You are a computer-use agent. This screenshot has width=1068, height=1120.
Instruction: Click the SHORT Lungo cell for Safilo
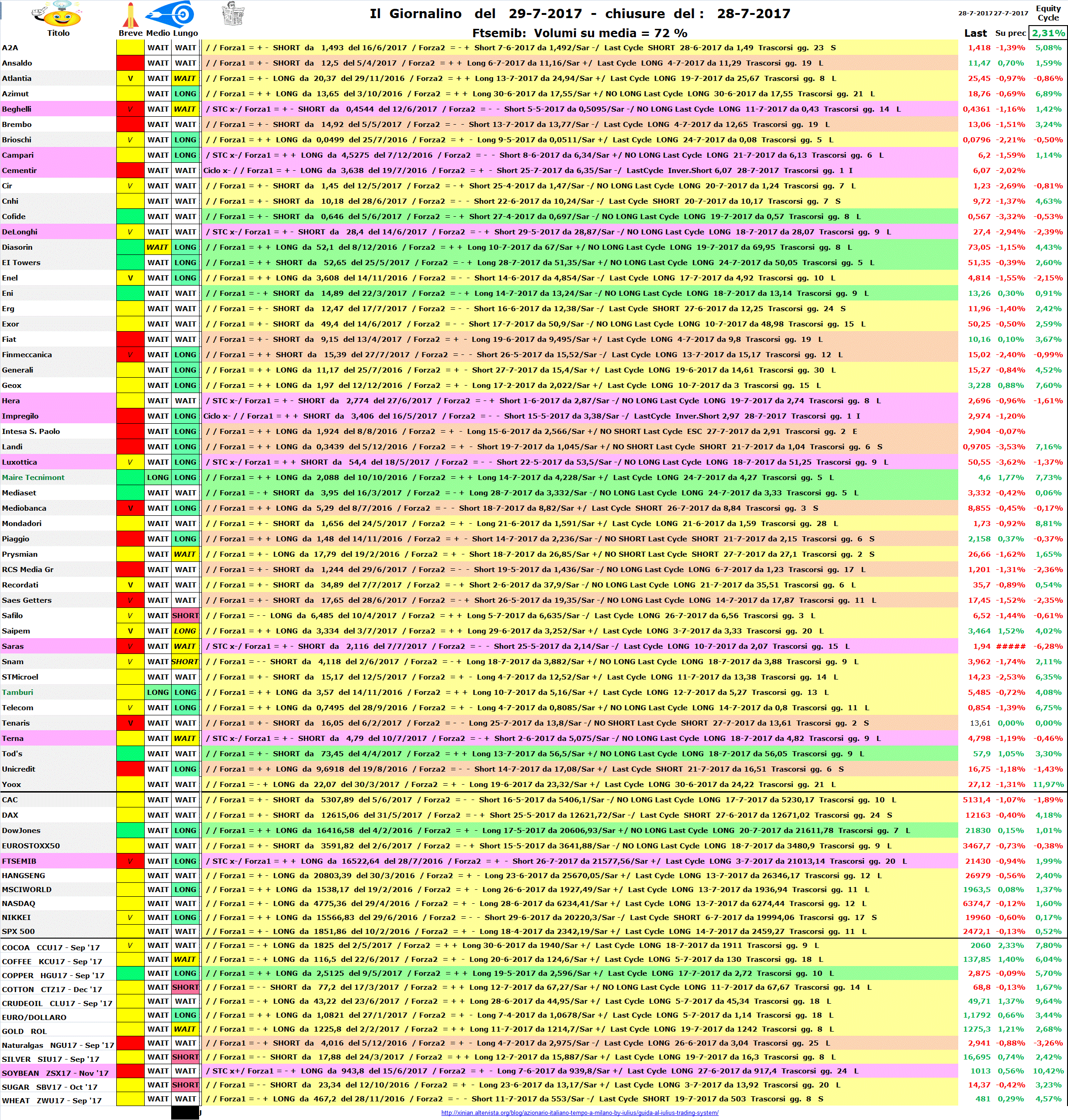coord(186,616)
